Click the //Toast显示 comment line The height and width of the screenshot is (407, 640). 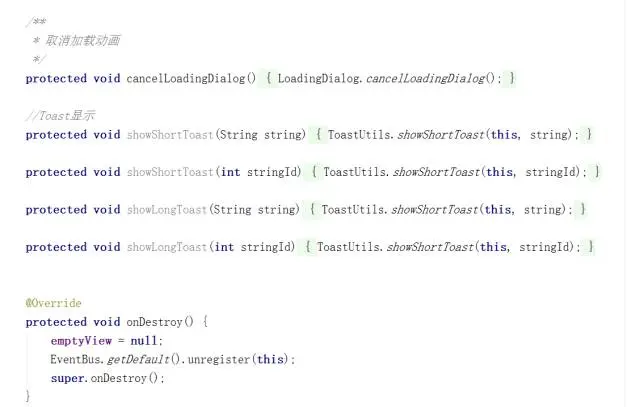point(60,116)
